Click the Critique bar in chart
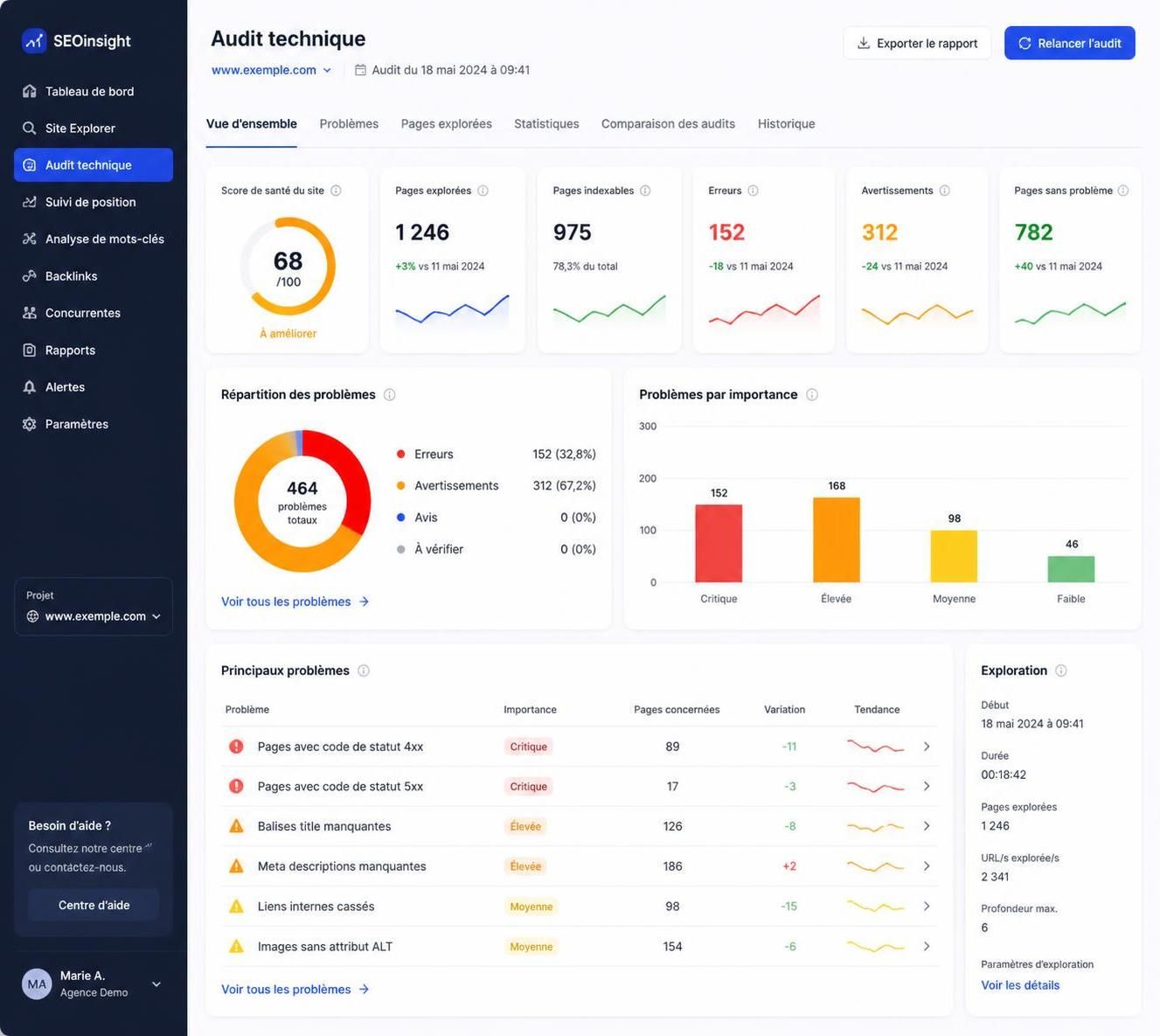The image size is (1160, 1036). (x=719, y=543)
